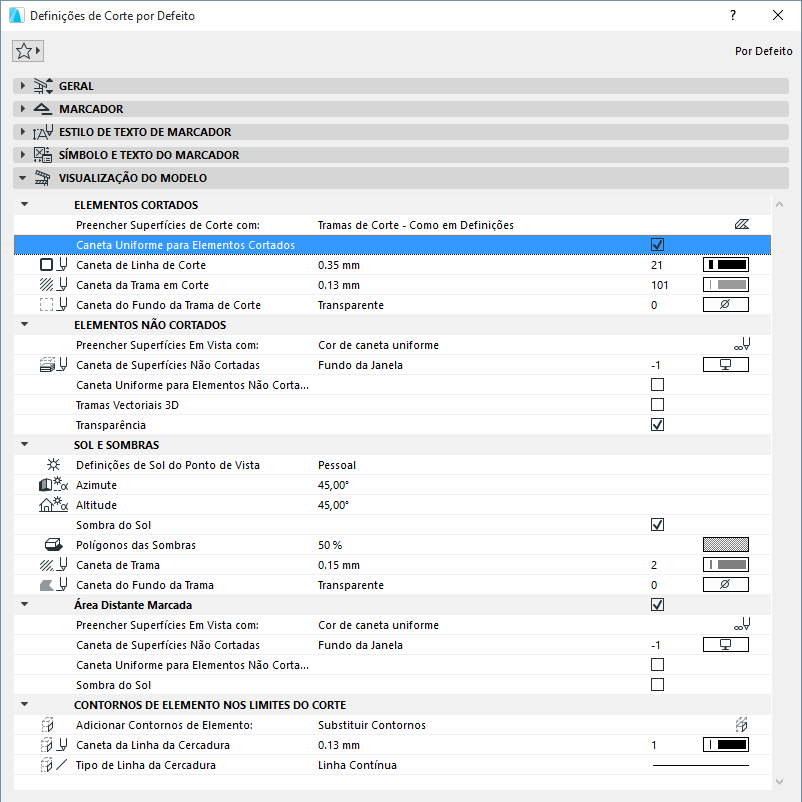802x802 pixels.
Task: Open Caneta da Trama em Corte pen swatch
Action: (726, 284)
